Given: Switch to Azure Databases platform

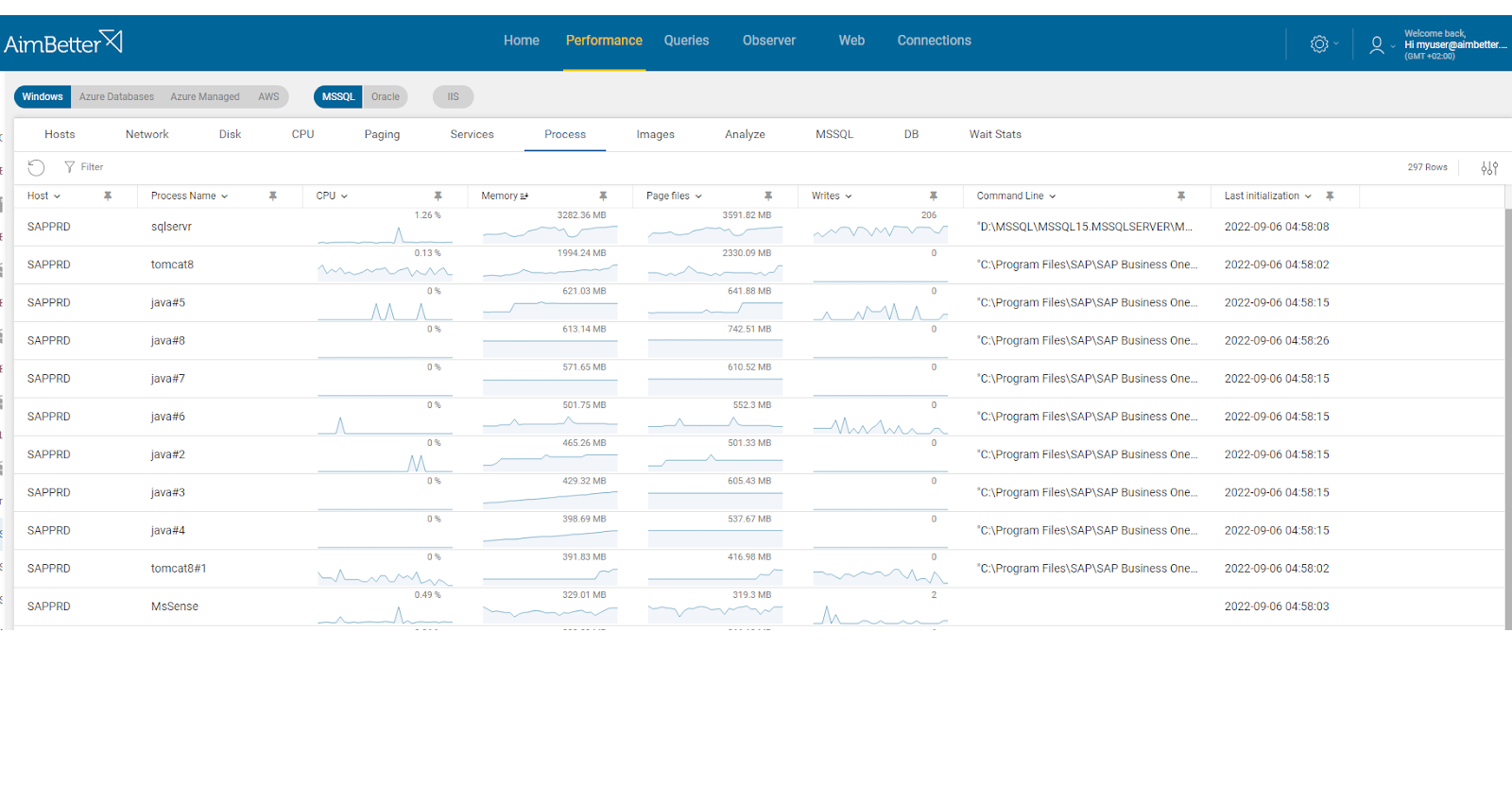Looking at the screenshot, I should (x=116, y=96).
